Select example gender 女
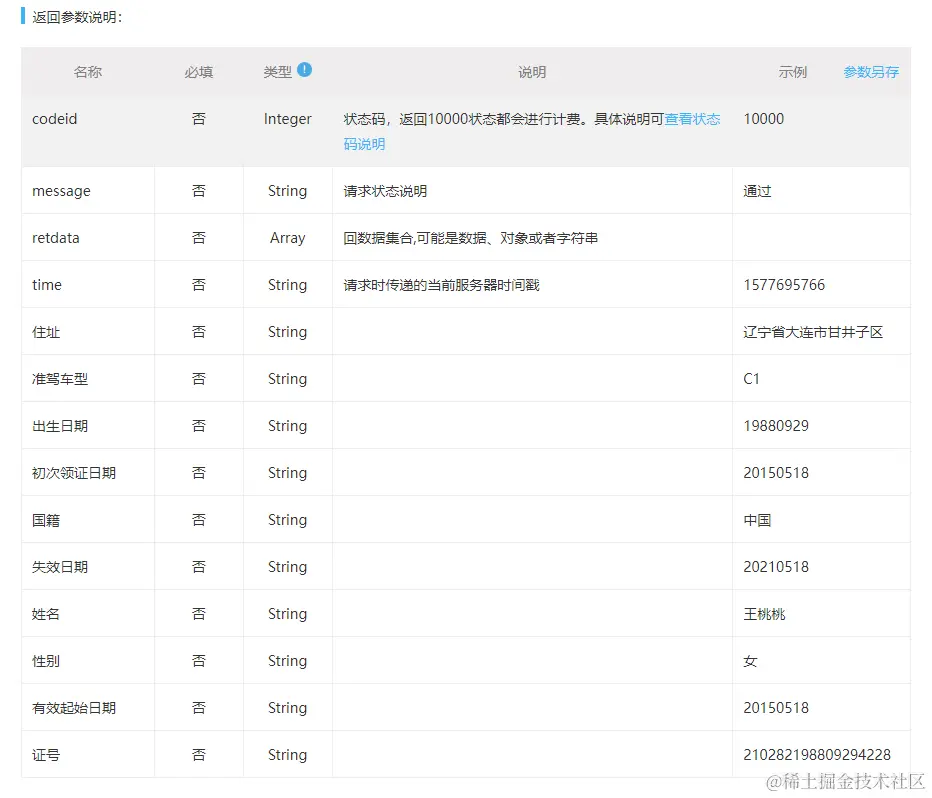Viewport: 932px width, 798px height. 750,661
